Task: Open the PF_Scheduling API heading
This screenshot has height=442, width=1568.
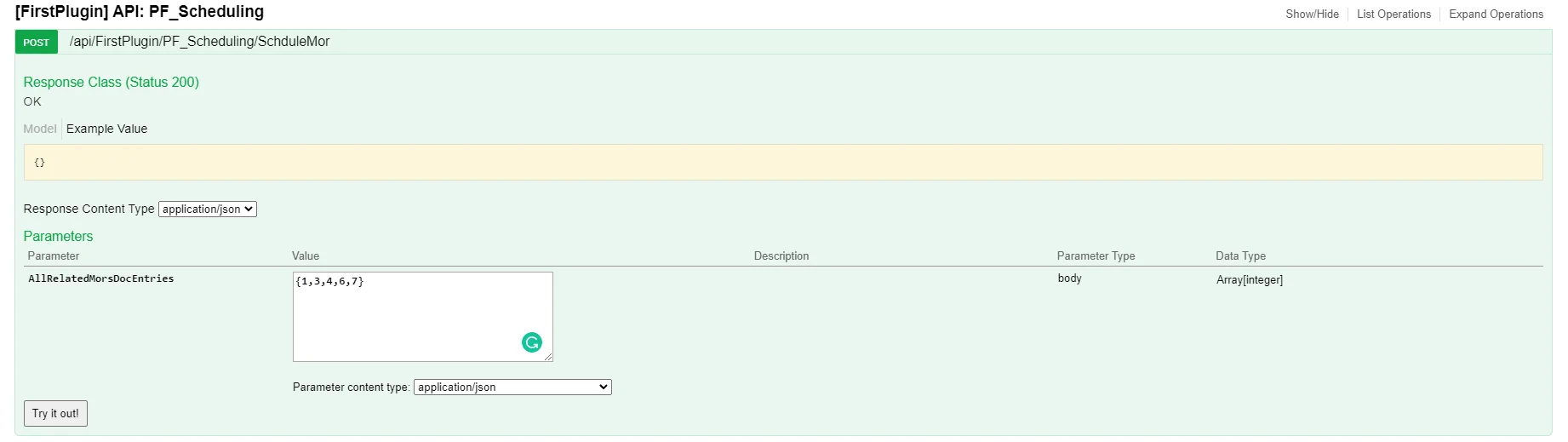Action: click(x=140, y=12)
